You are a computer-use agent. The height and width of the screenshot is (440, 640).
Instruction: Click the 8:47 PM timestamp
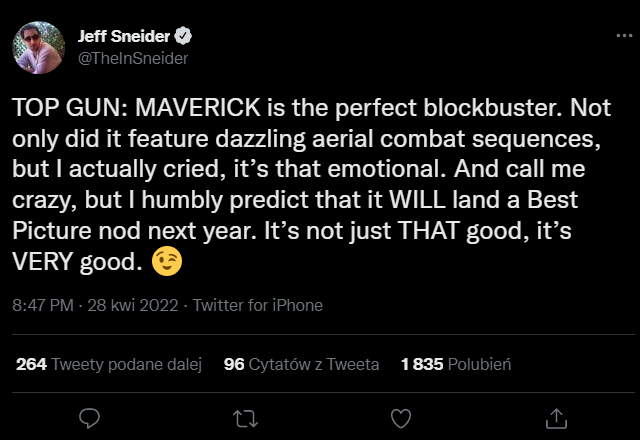point(43,305)
